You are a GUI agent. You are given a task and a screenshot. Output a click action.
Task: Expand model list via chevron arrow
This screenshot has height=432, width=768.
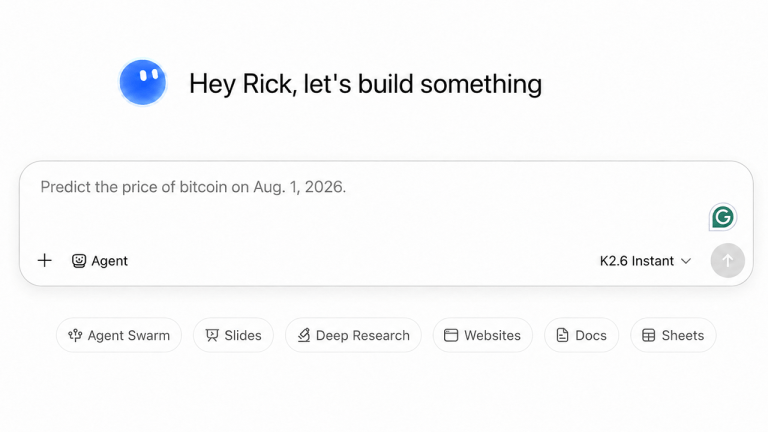[x=686, y=261]
